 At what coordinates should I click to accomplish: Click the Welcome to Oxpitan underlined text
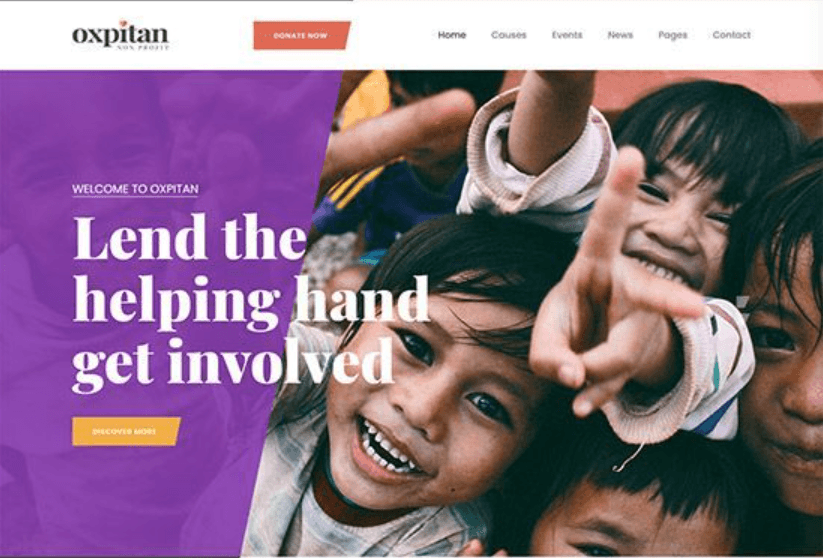[x=135, y=189]
